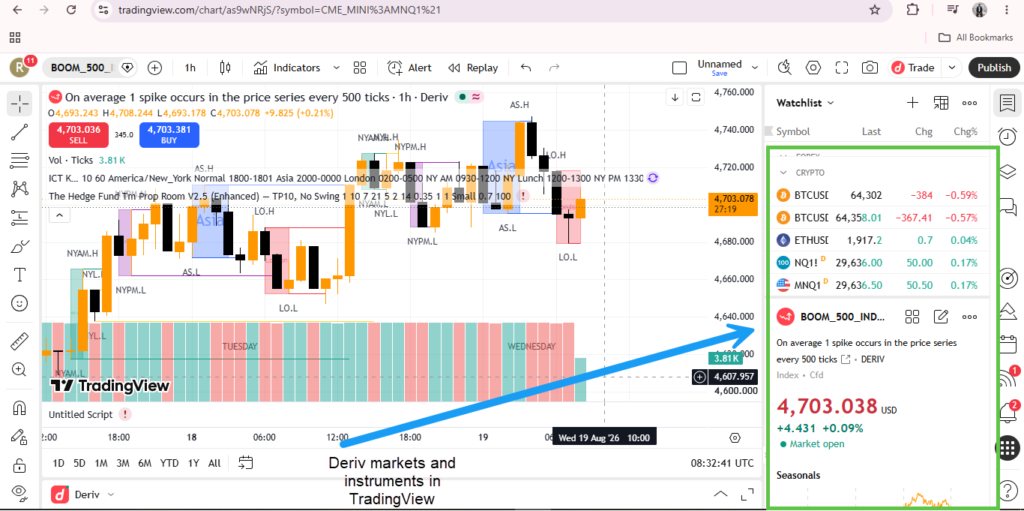Bookmark this page with the star icon
The image size is (1024, 511).
874,10
